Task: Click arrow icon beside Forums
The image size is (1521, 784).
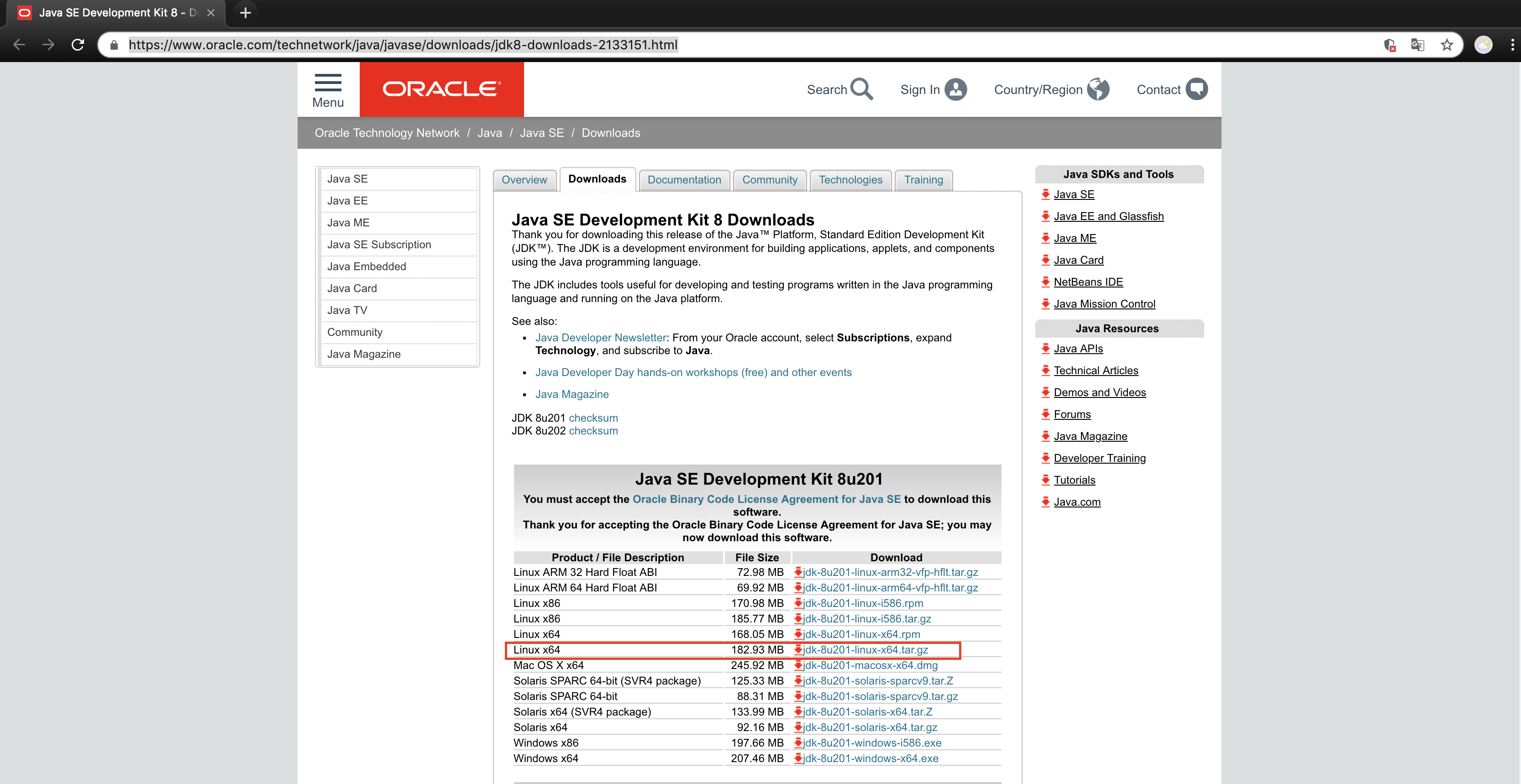Action: (x=1046, y=414)
